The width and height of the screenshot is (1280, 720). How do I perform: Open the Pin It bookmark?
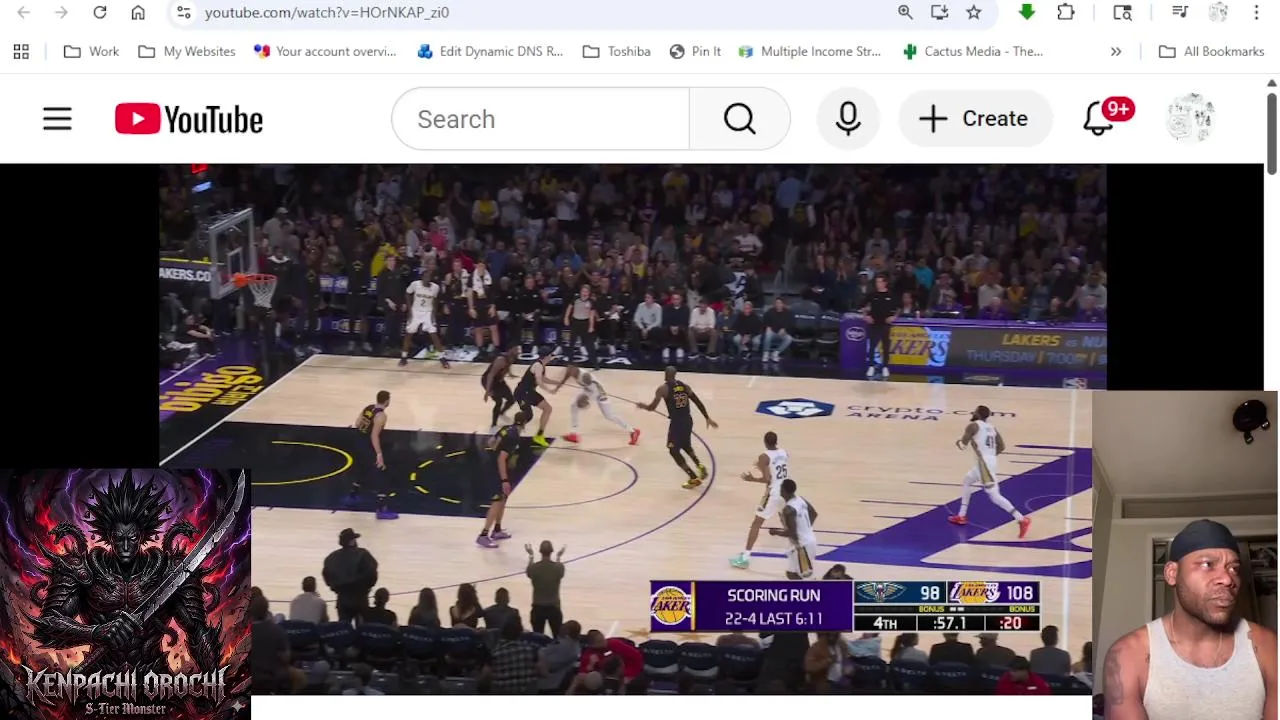(x=695, y=51)
